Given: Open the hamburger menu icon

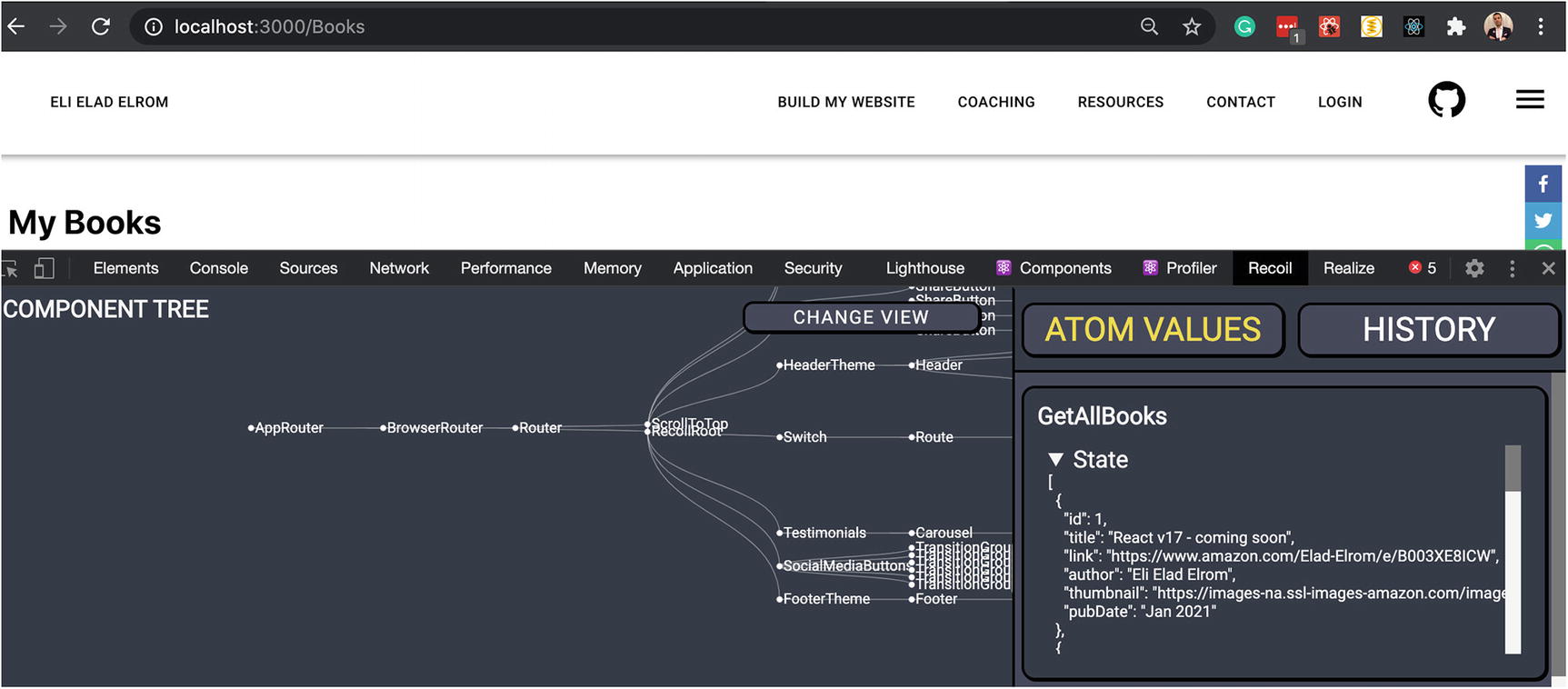Looking at the screenshot, I should click(1530, 100).
